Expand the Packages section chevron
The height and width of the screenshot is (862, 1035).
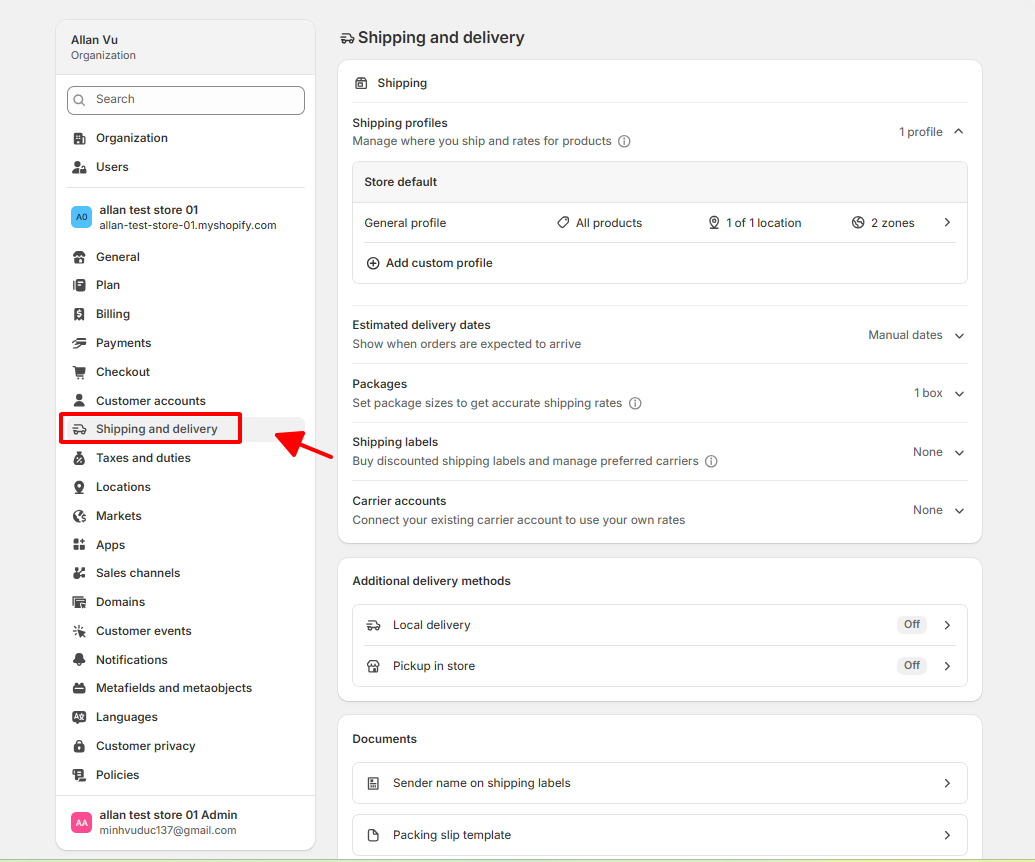click(x=959, y=394)
